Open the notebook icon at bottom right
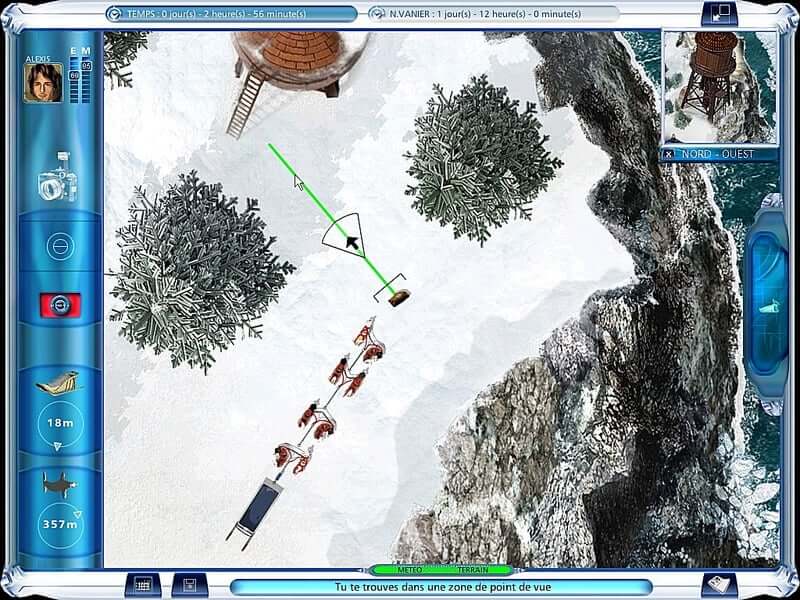 [x=719, y=585]
